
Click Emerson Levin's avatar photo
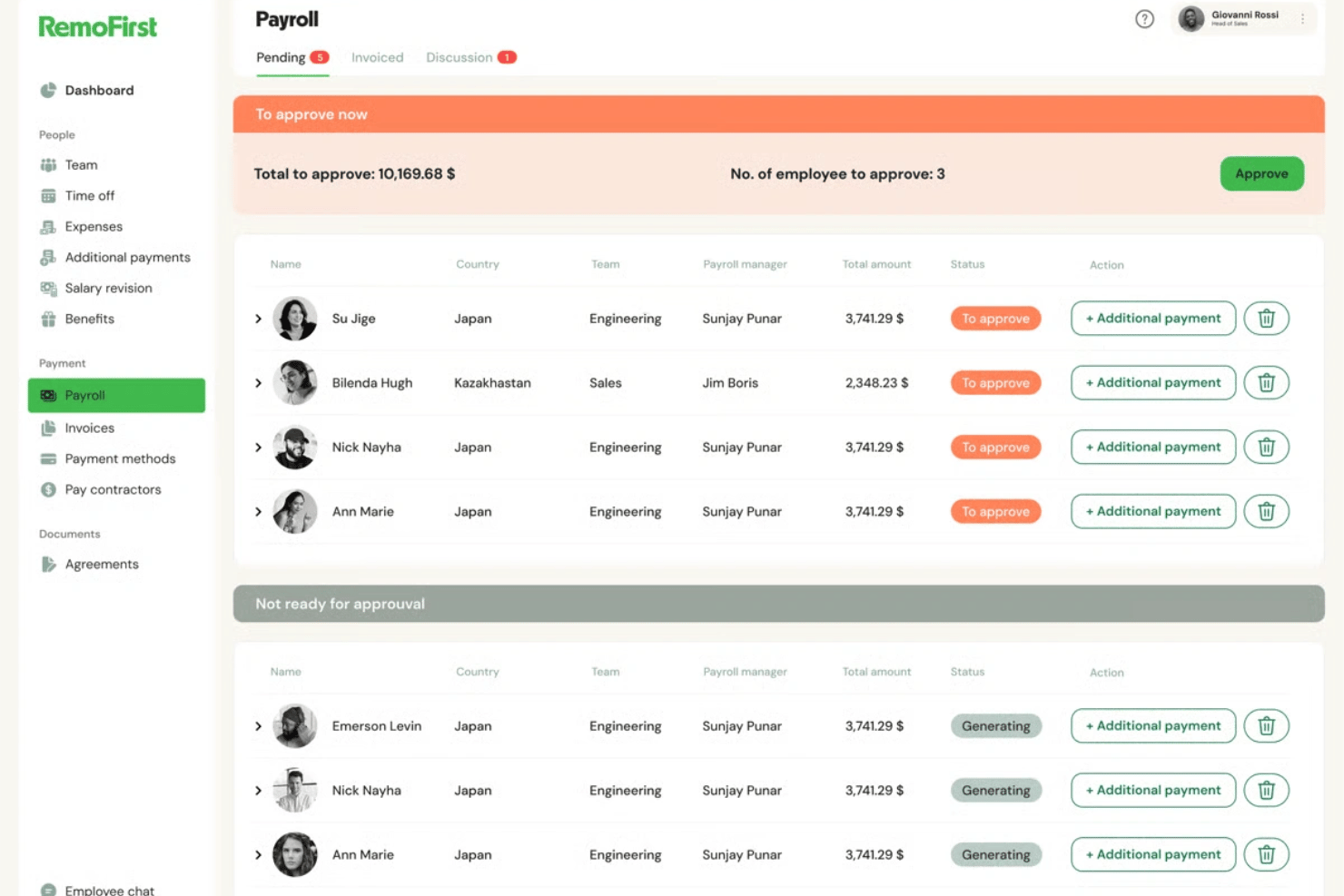[x=295, y=726]
